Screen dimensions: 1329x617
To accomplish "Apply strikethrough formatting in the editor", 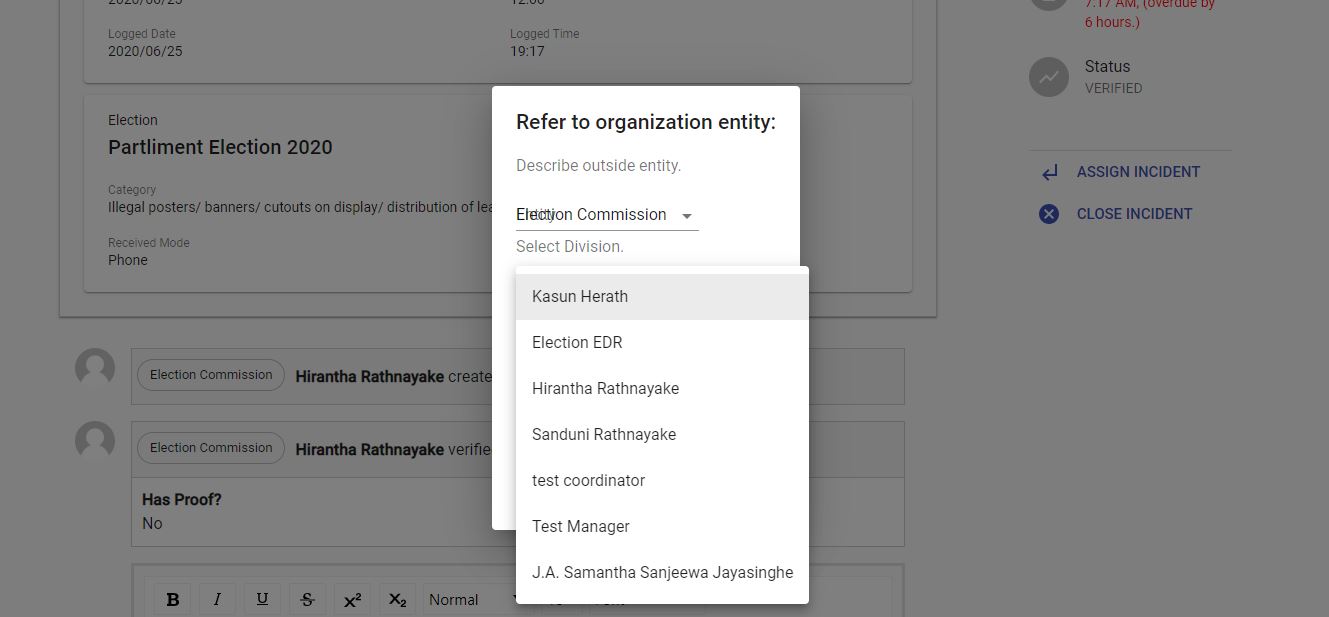I will 307,598.
